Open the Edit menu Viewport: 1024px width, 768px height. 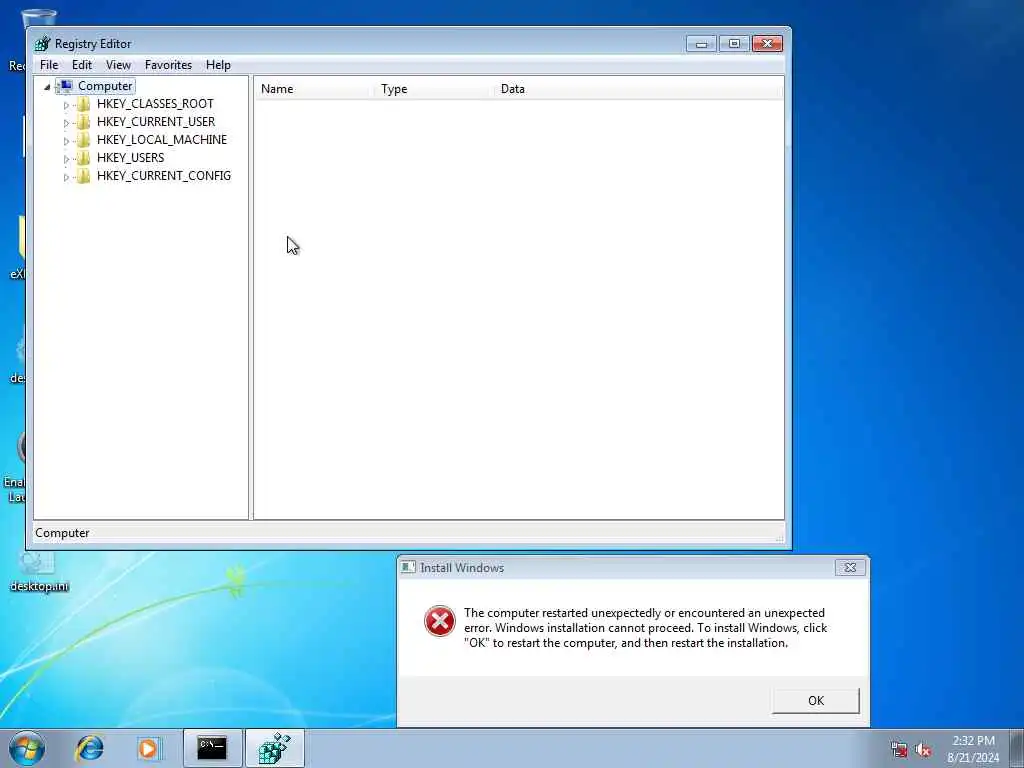[x=82, y=65]
